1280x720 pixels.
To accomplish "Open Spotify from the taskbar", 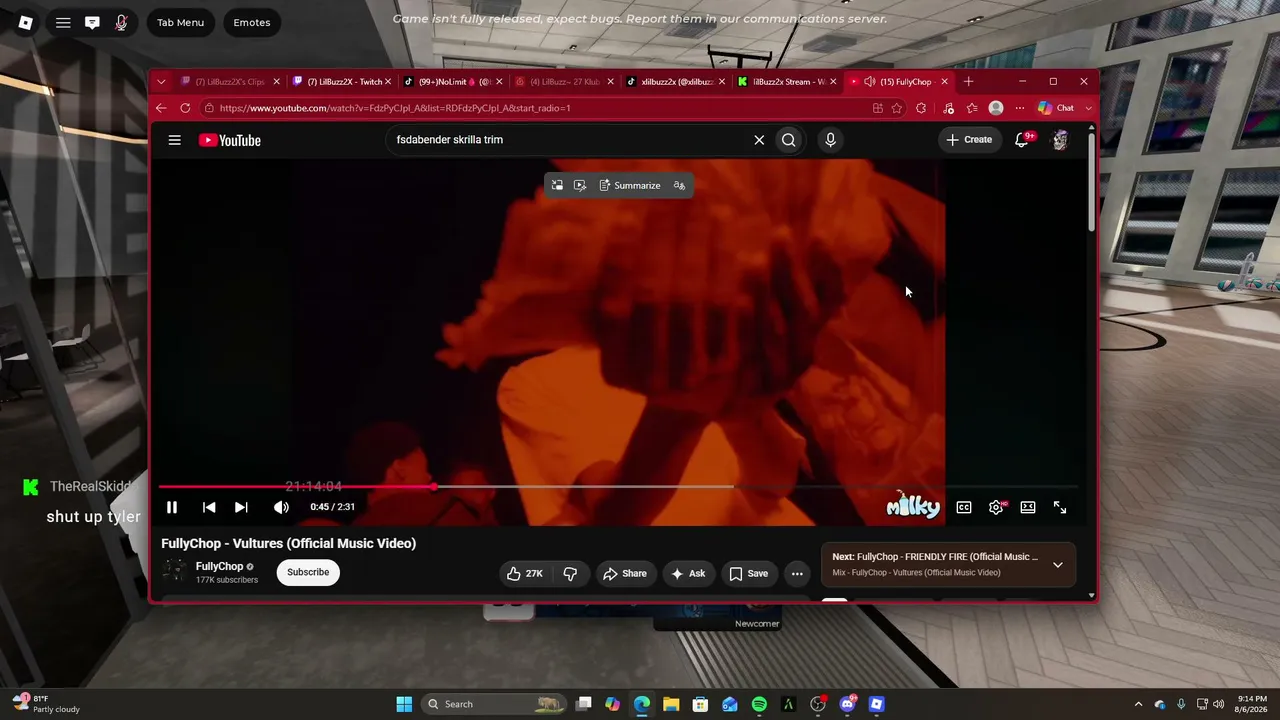I will coord(759,704).
